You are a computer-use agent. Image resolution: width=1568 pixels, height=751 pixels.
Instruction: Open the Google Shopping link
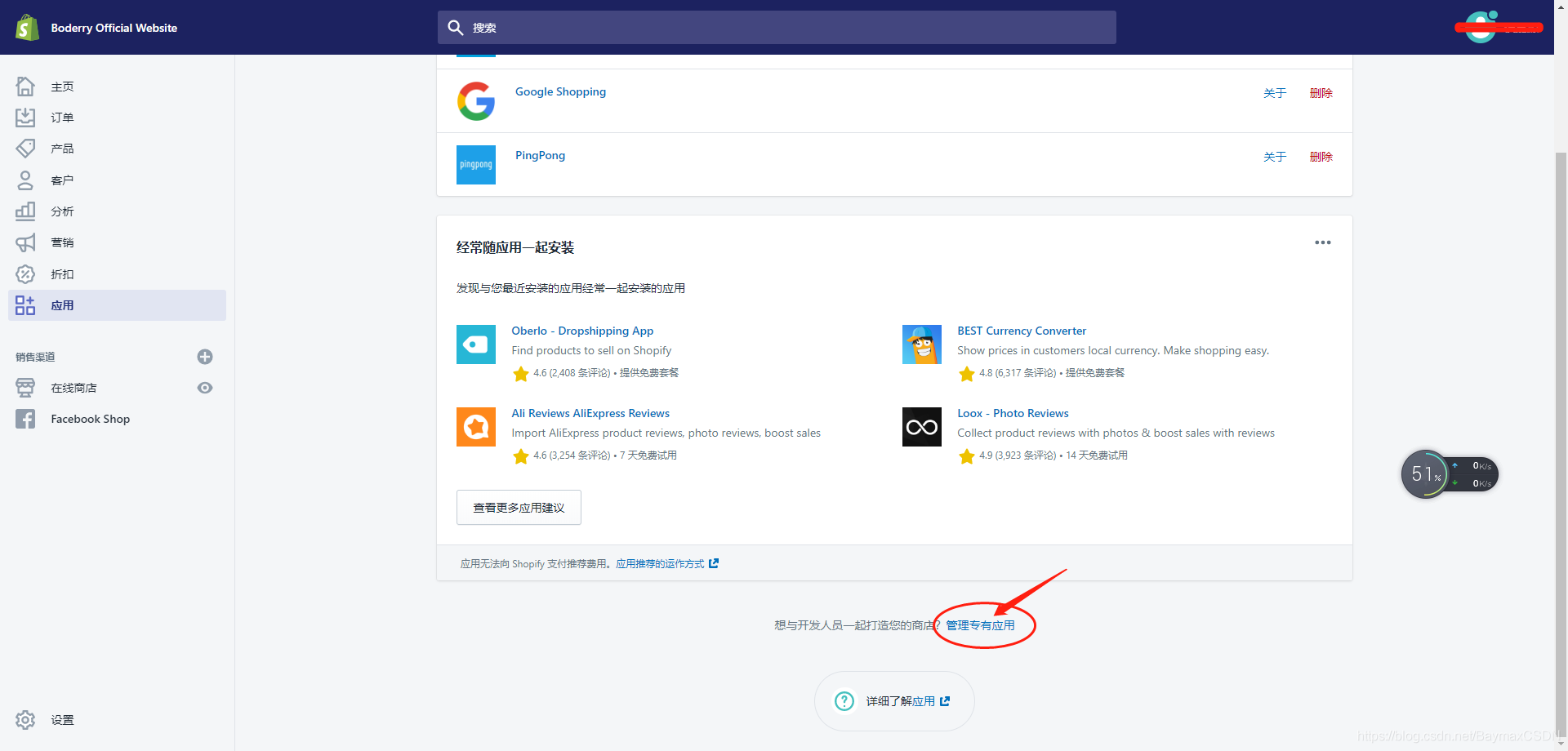[560, 91]
